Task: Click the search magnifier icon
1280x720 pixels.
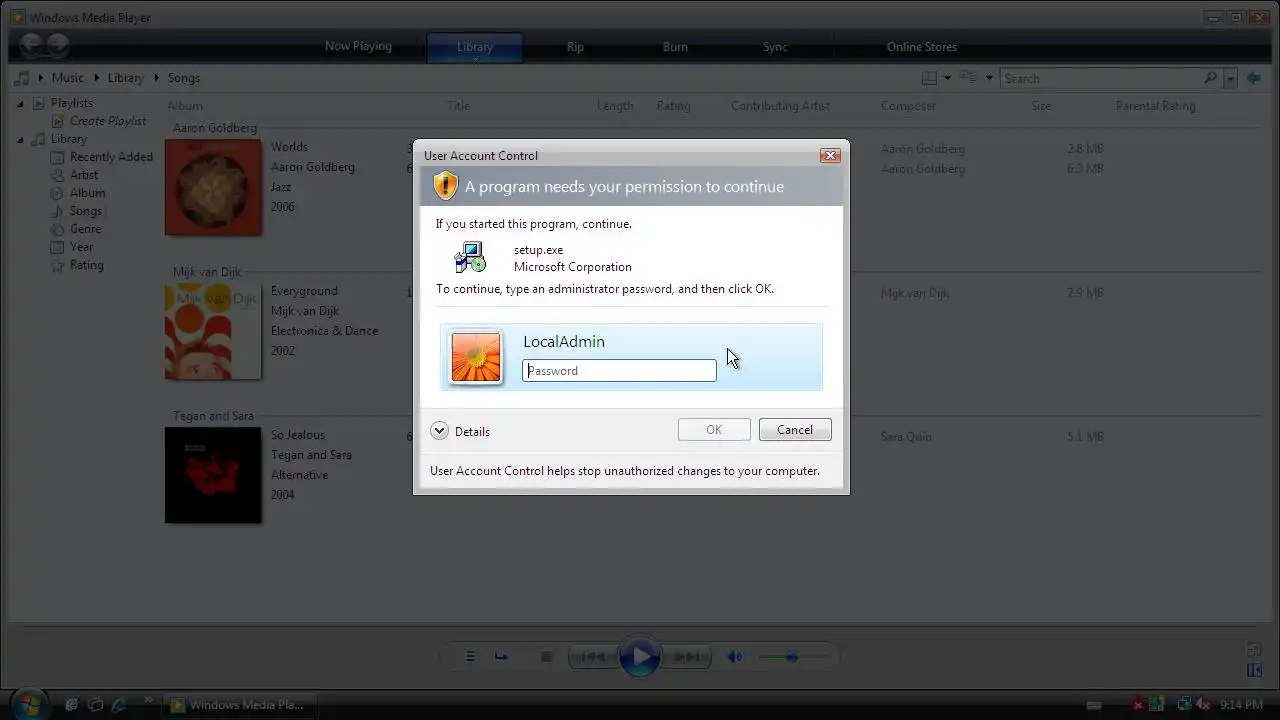Action: click(1210, 78)
